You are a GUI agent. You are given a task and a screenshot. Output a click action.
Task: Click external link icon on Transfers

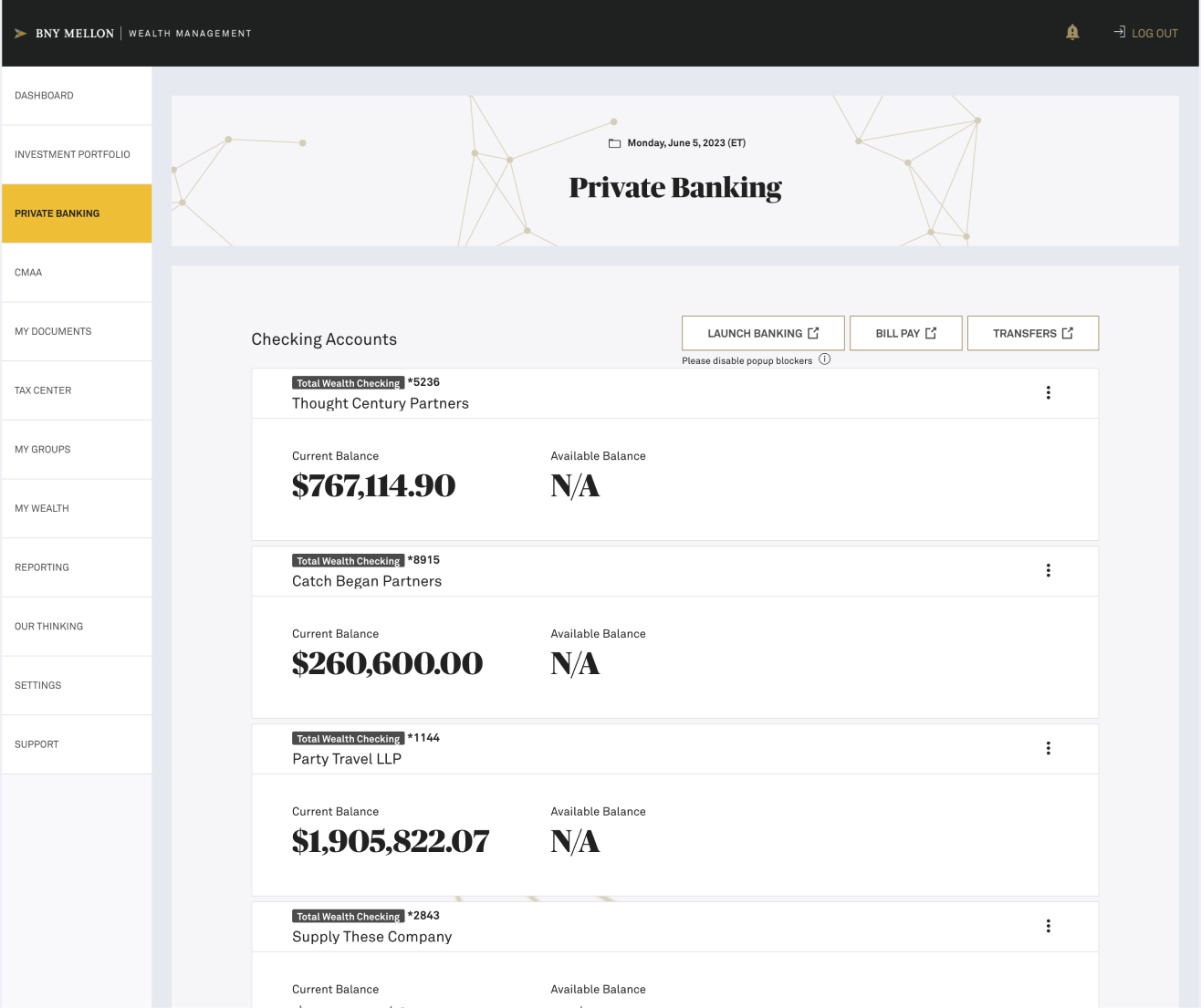pyautogui.click(x=1068, y=333)
